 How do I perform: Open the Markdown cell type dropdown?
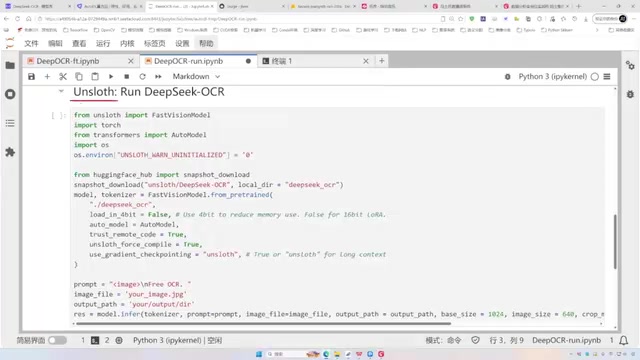196,76
